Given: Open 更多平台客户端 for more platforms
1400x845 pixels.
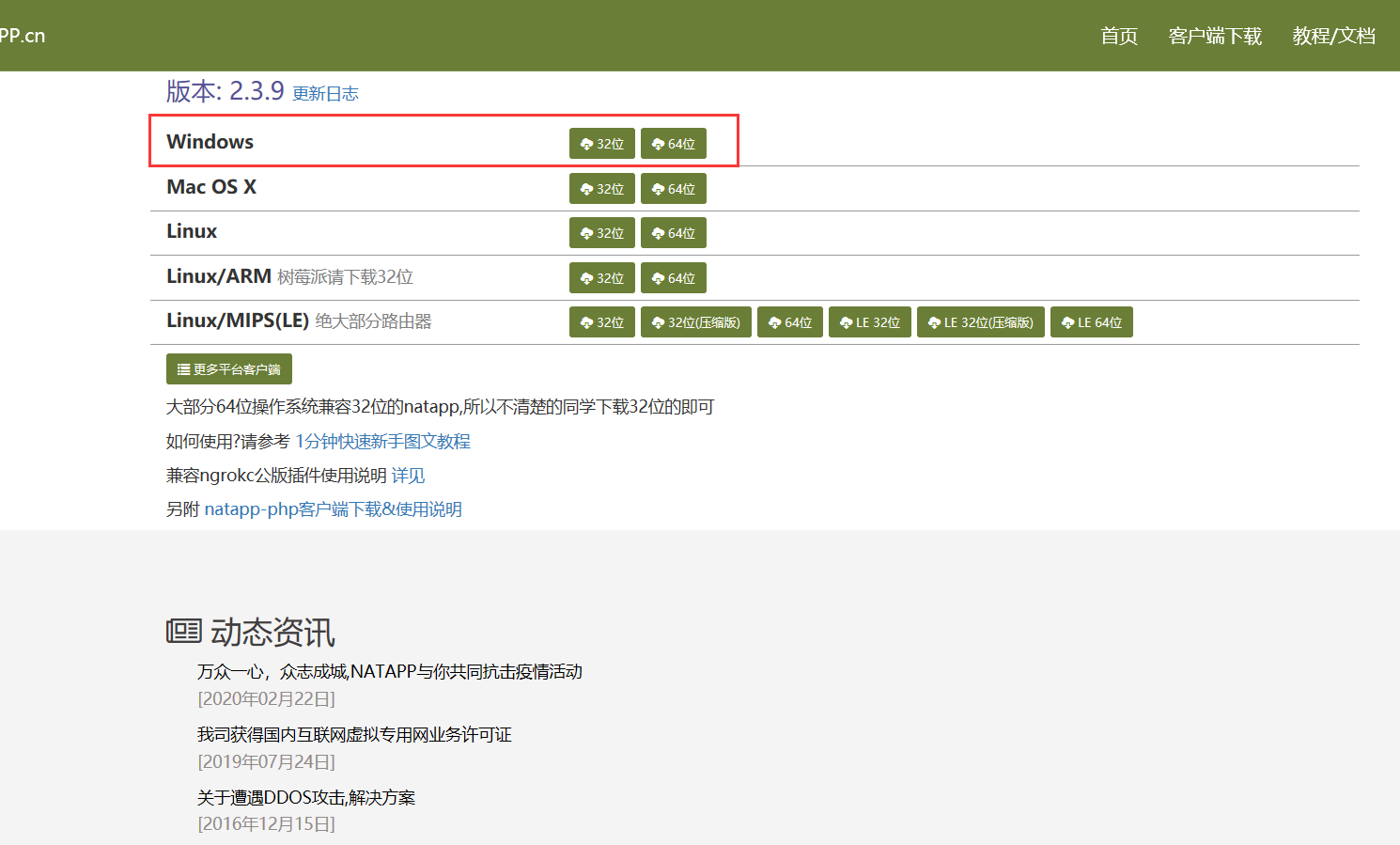Looking at the screenshot, I should (x=228, y=368).
